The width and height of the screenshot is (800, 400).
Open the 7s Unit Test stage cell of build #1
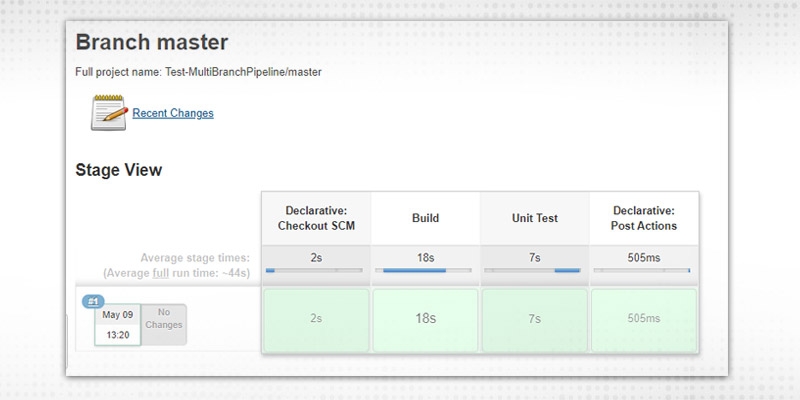pyautogui.click(x=535, y=318)
